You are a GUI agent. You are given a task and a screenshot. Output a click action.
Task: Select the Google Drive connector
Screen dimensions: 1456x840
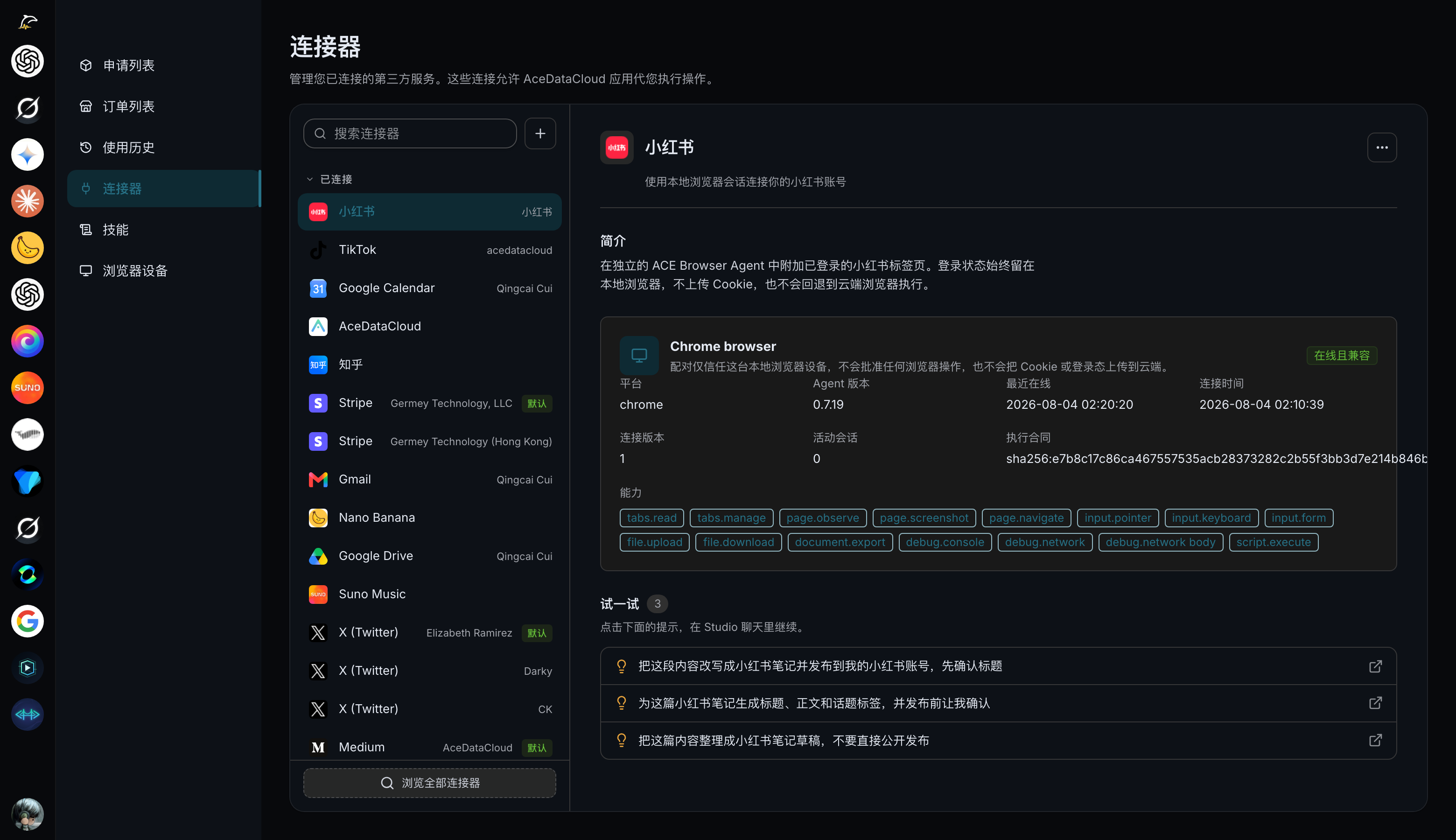430,556
